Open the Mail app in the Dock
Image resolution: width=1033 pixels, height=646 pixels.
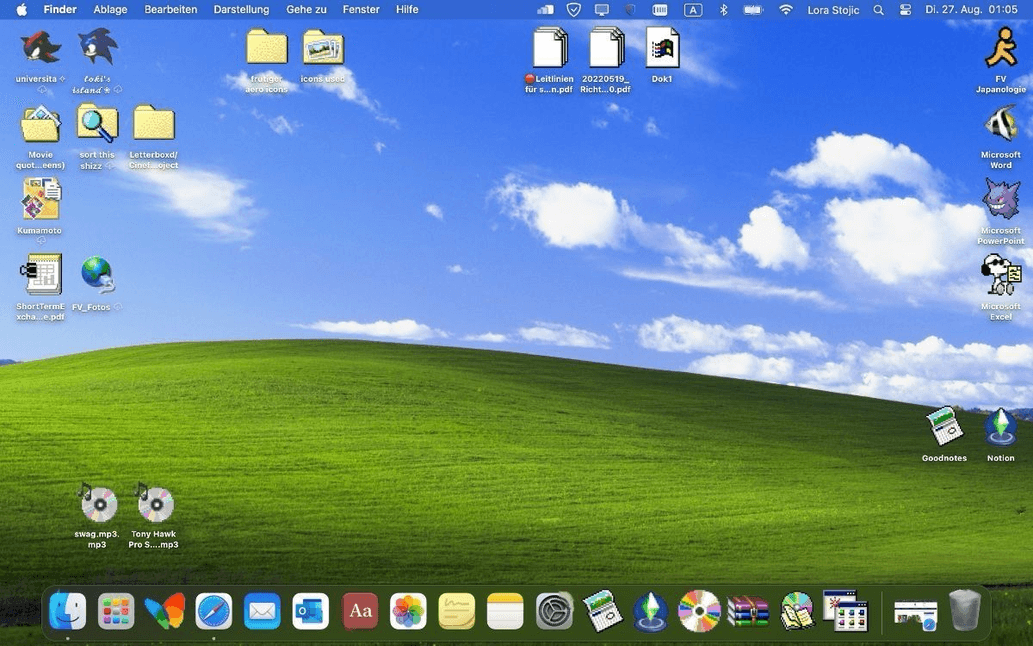pyautogui.click(x=262, y=611)
